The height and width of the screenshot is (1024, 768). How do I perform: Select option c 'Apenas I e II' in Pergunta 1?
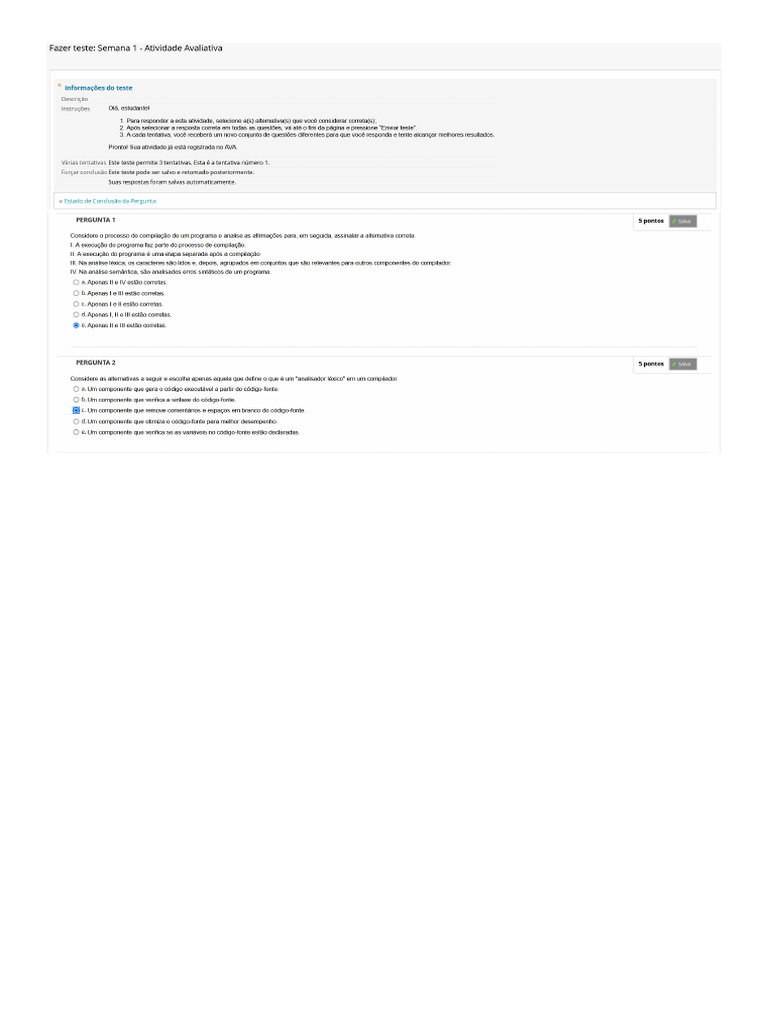[76, 304]
